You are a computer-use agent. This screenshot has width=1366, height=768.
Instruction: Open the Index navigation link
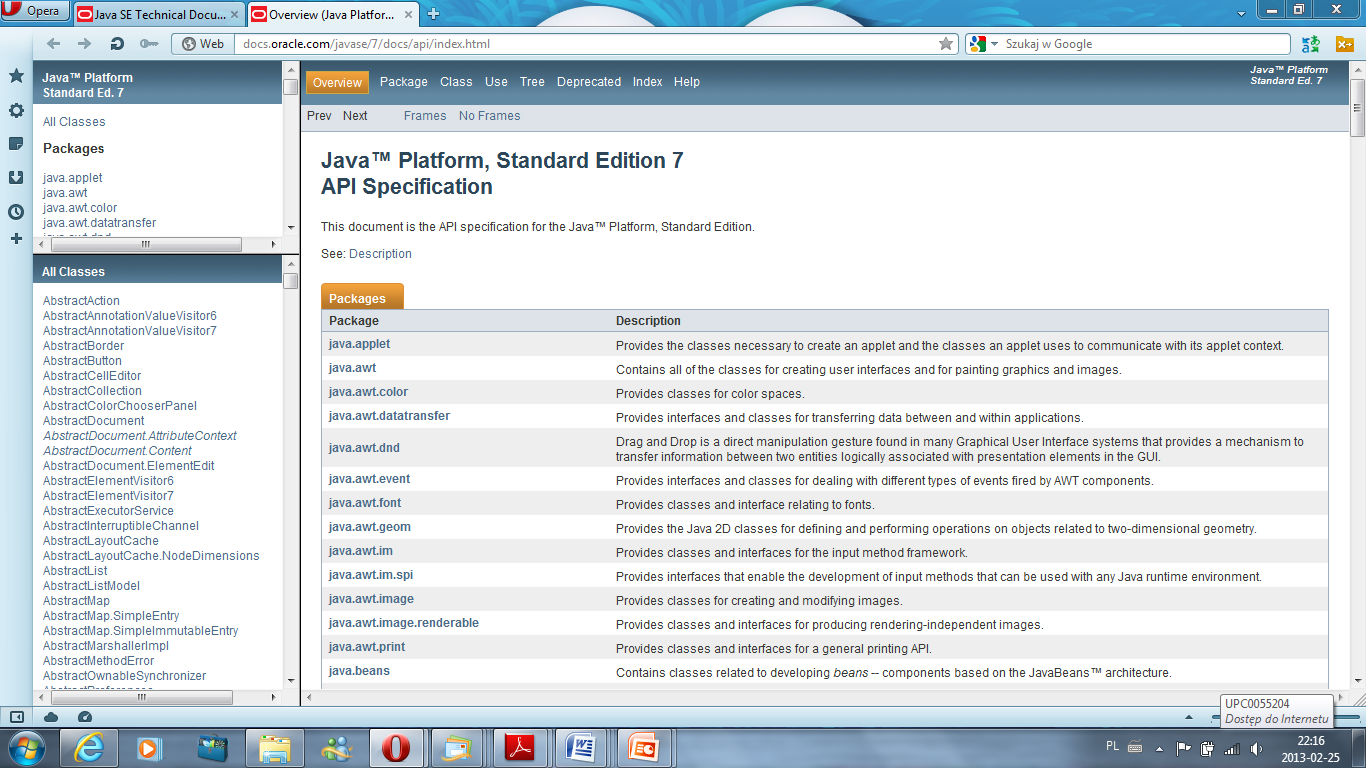647,82
